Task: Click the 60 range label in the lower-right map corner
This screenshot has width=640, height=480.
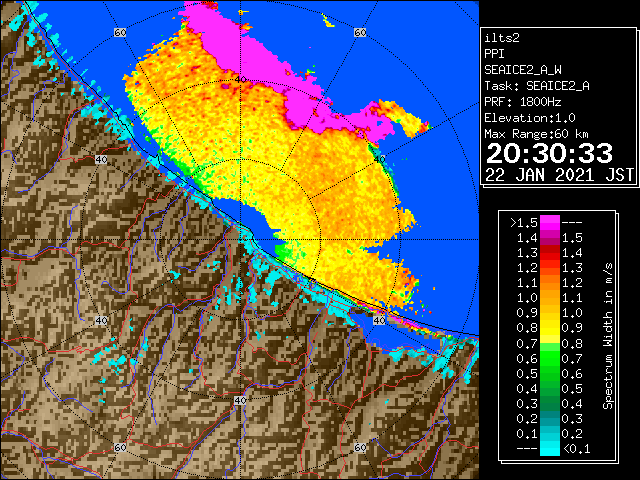Action: [x=360, y=447]
